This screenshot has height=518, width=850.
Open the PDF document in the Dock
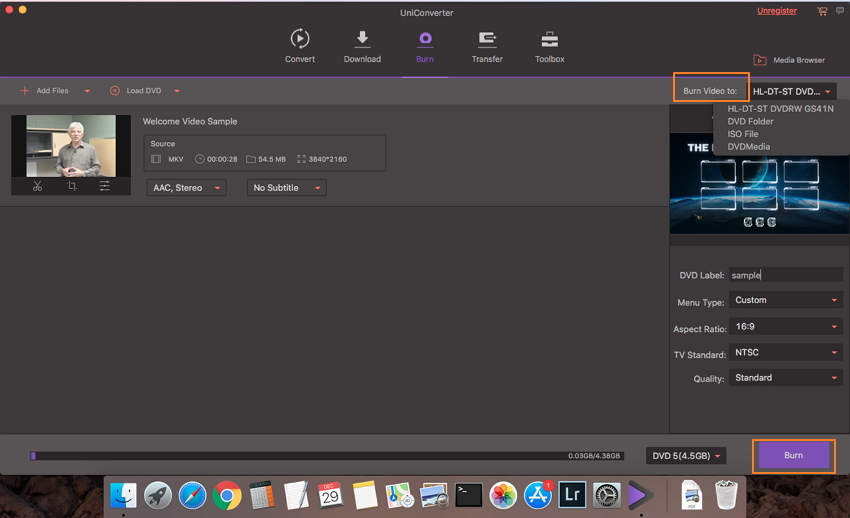tap(691, 495)
